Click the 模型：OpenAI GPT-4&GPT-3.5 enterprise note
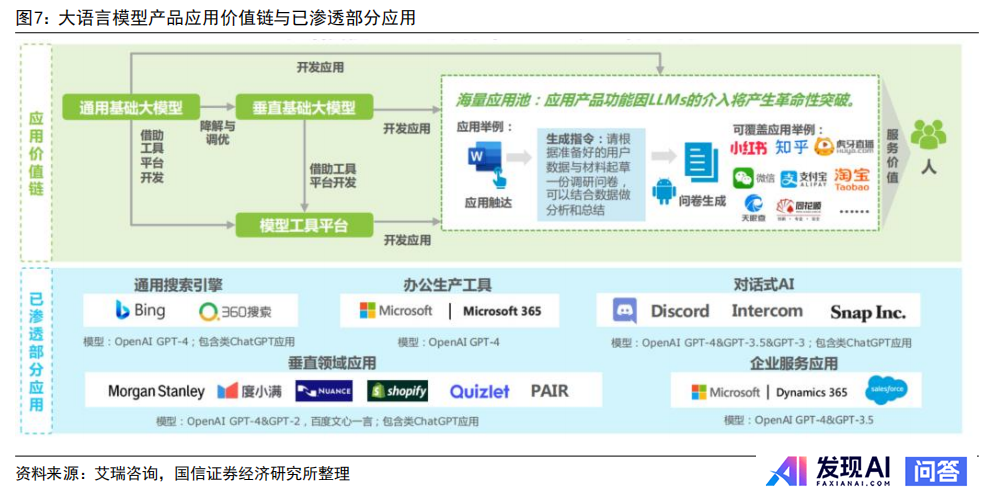This screenshot has height=496, width=982. [x=799, y=420]
